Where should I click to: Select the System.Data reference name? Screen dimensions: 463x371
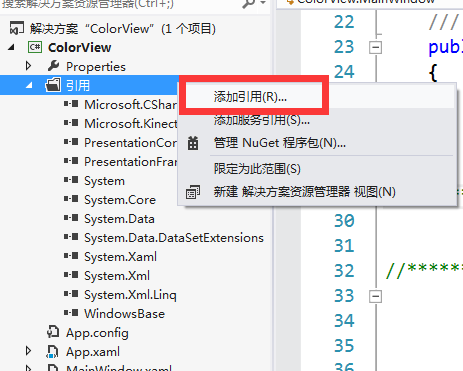coord(119,219)
